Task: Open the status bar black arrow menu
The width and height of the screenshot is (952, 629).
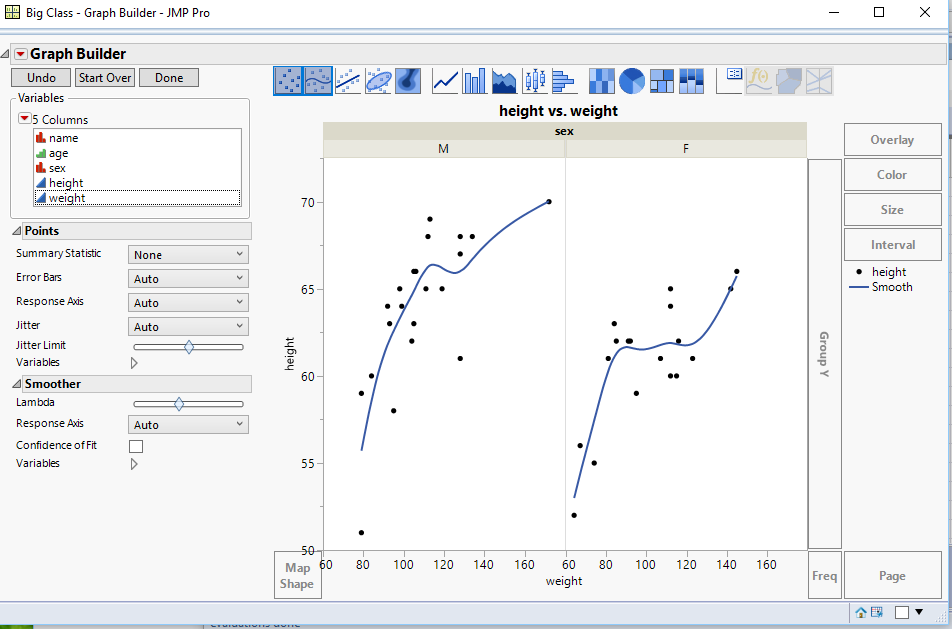Action: tap(919, 612)
